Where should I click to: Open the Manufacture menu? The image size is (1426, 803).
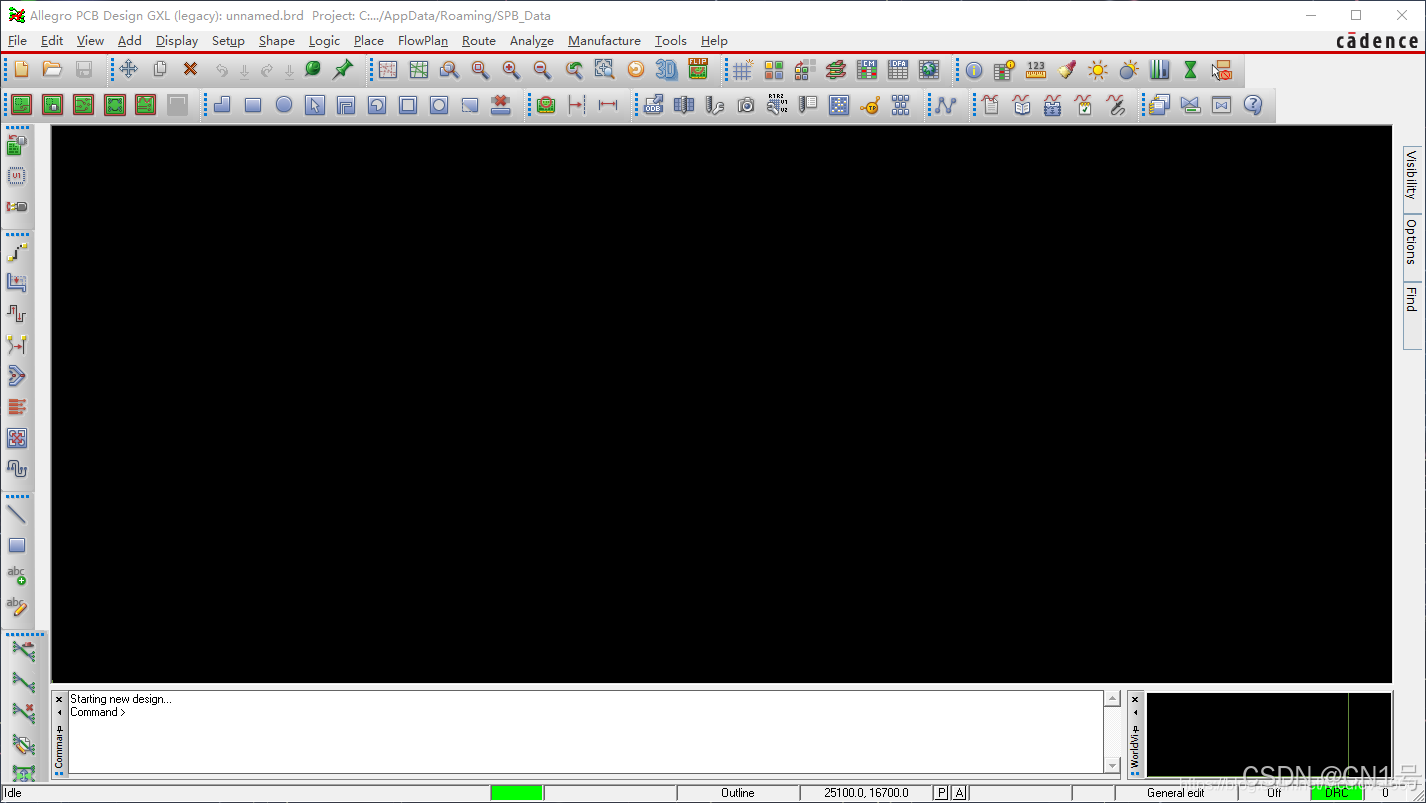click(604, 41)
